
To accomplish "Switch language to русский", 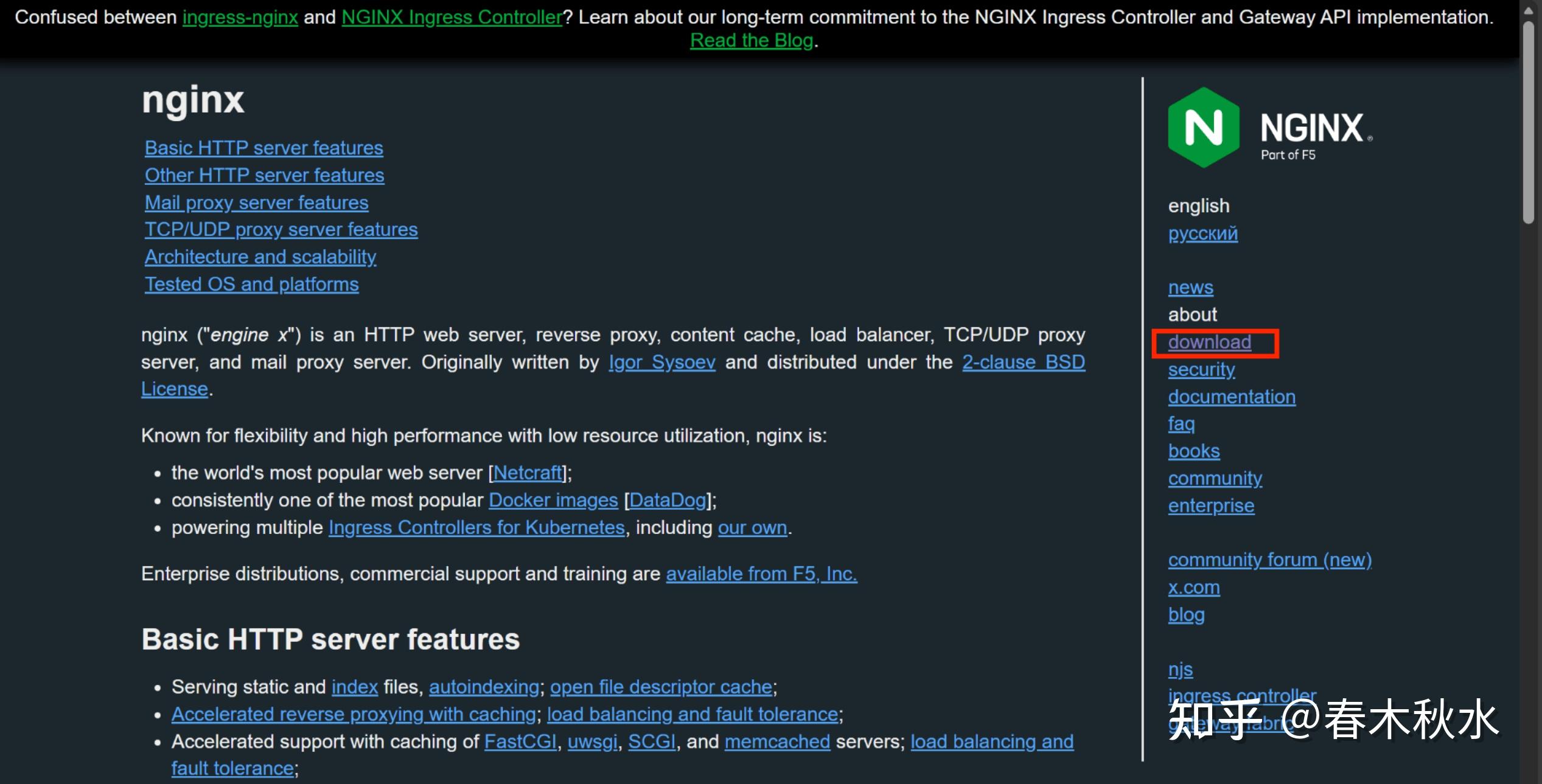I will tap(1202, 233).
